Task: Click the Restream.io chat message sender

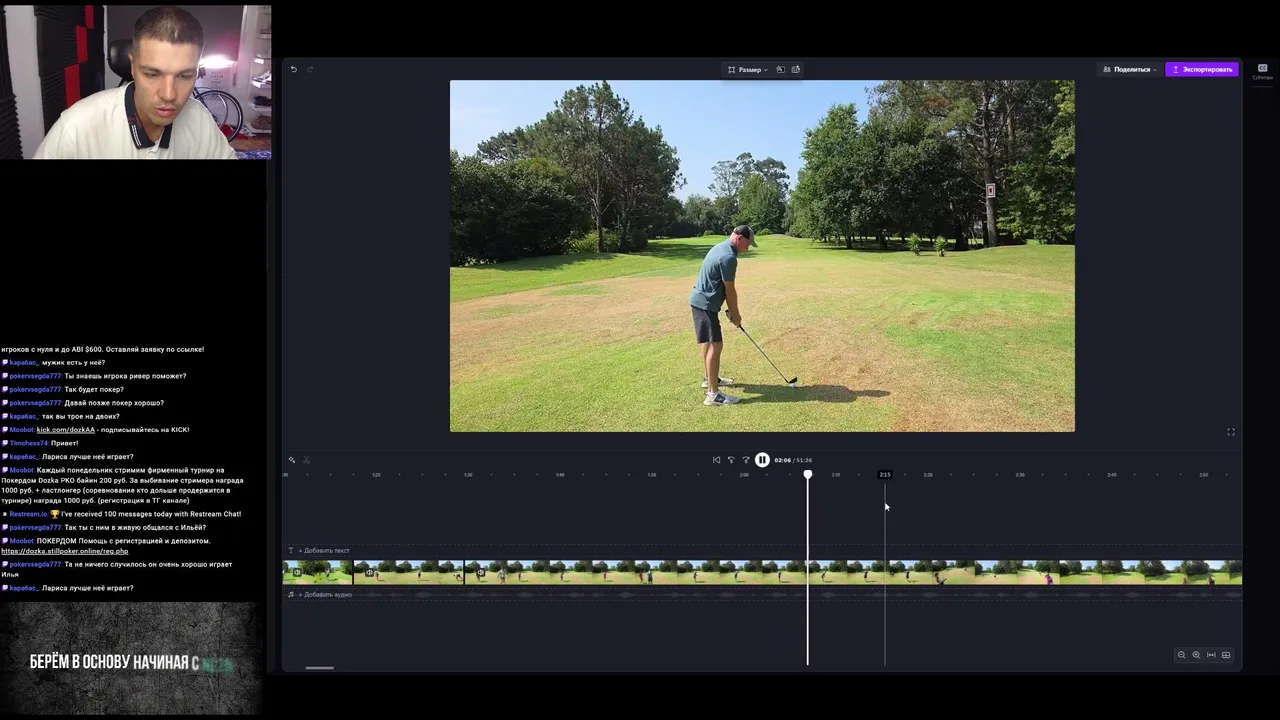Action: click(x=28, y=514)
